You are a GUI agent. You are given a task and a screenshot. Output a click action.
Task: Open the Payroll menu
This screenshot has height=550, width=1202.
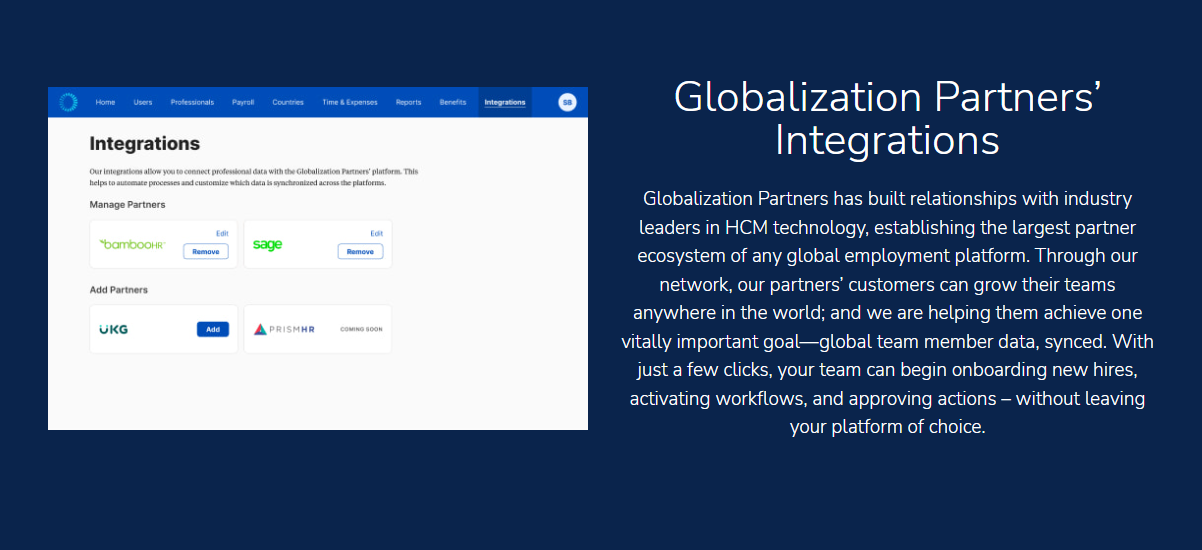243,102
